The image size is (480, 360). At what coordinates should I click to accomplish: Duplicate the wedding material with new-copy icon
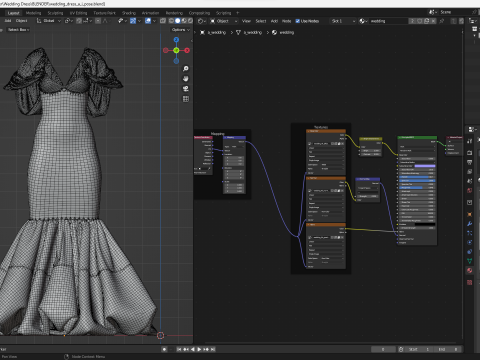click(x=426, y=21)
